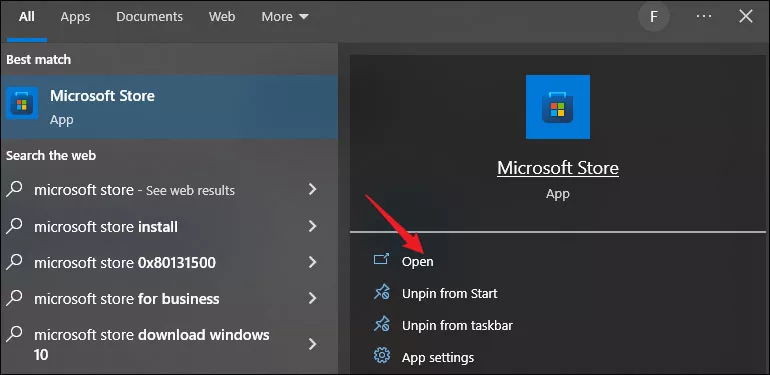Click the App settings gear icon

(x=382, y=355)
